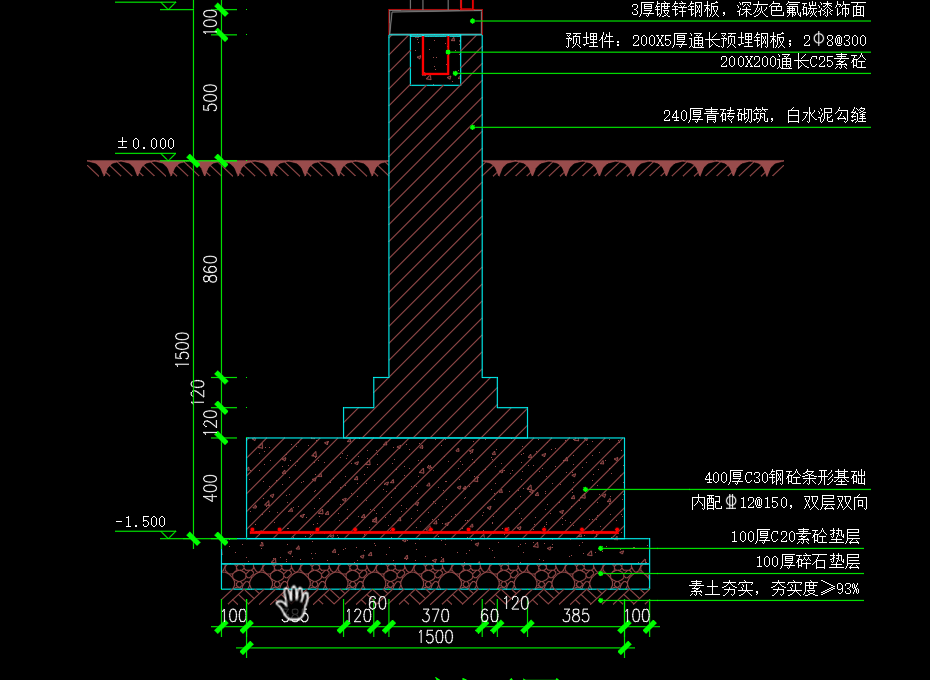Viewport: 930px width, 680px height.
Task: Click the '-1.500' elevation mark
Action: click(141, 522)
